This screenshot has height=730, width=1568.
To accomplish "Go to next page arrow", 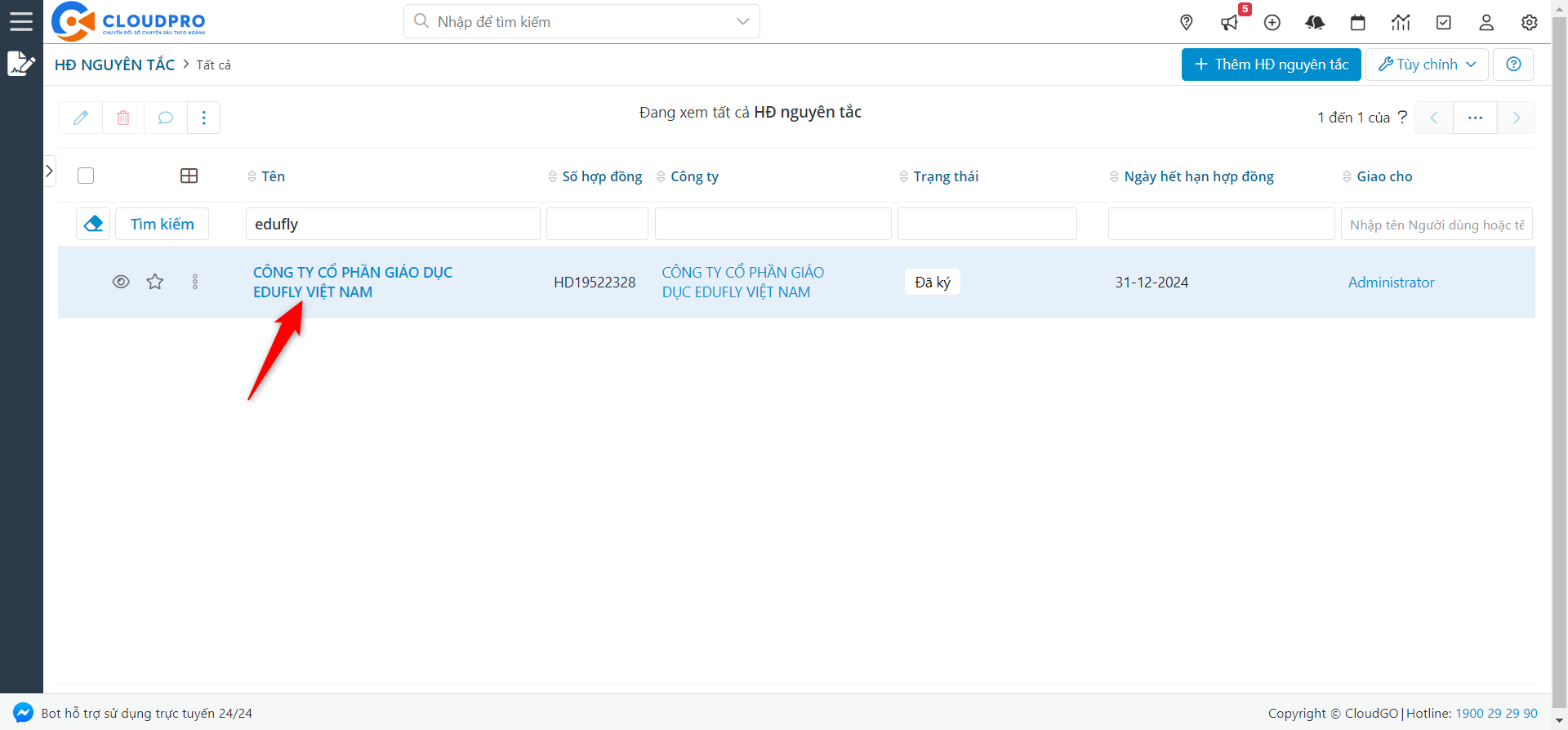I will coord(1517,118).
